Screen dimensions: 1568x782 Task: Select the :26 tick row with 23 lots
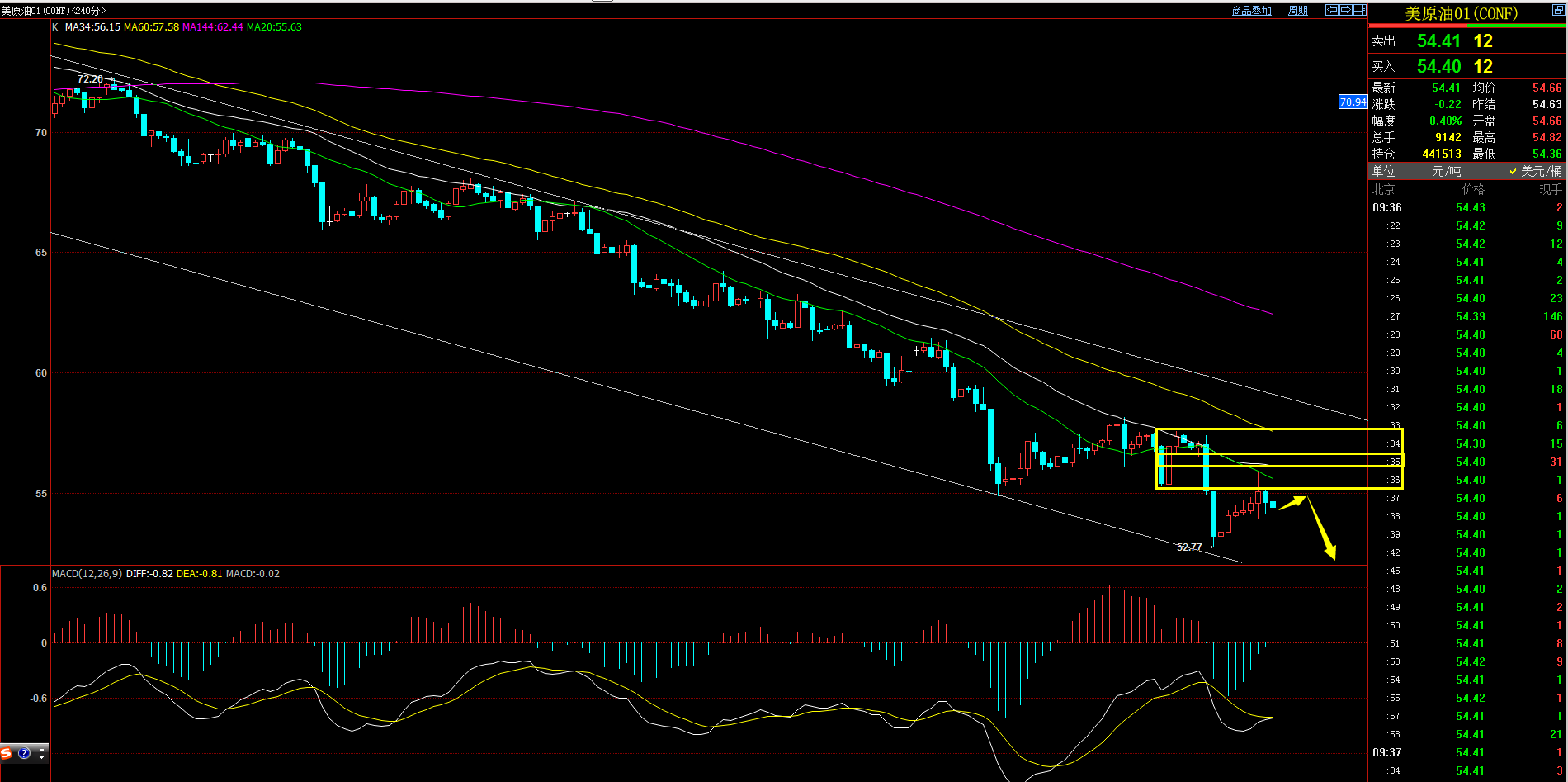pyautogui.click(x=1467, y=299)
